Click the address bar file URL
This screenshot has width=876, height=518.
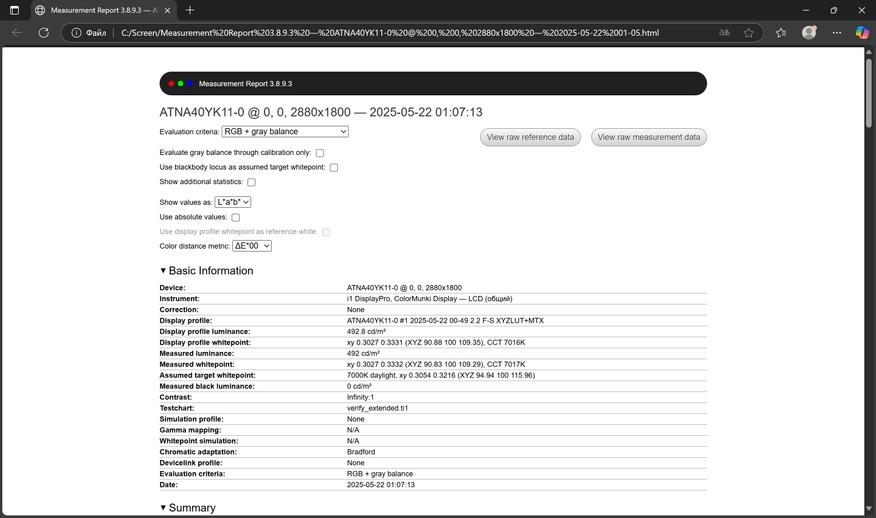[x=390, y=33]
